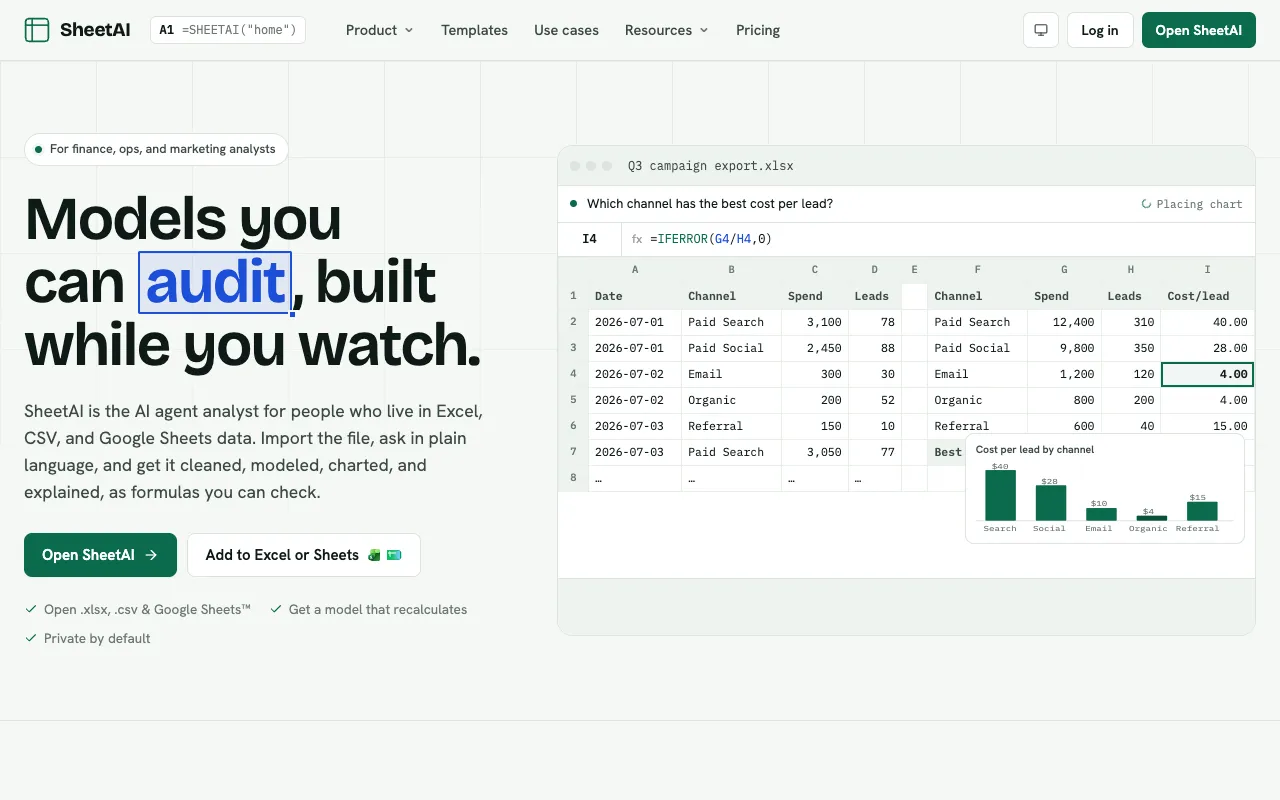Click column header I
Image resolution: width=1280 pixels, height=800 pixels.
pos(1207,270)
